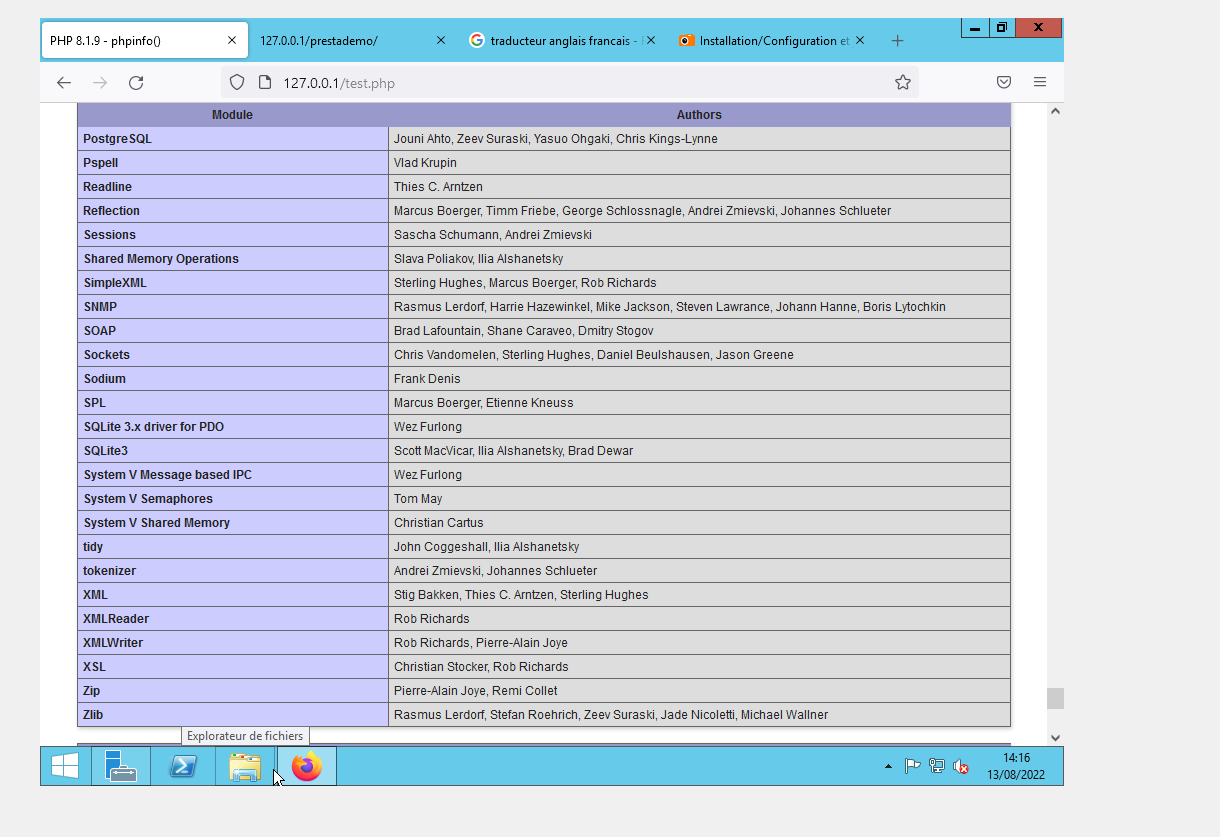Click the XMLReader module cell

(x=233, y=619)
